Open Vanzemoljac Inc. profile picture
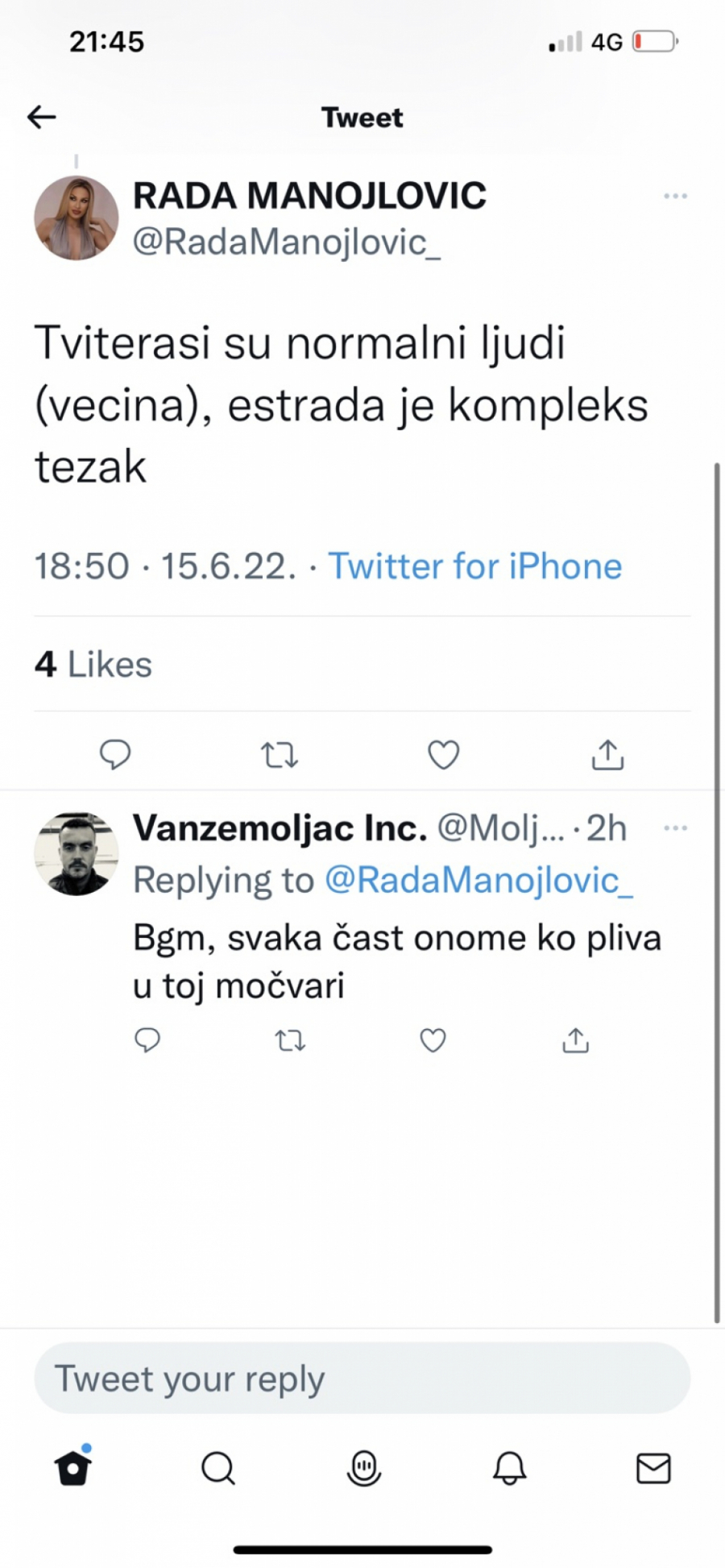The image size is (725, 1568). (x=76, y=854)
